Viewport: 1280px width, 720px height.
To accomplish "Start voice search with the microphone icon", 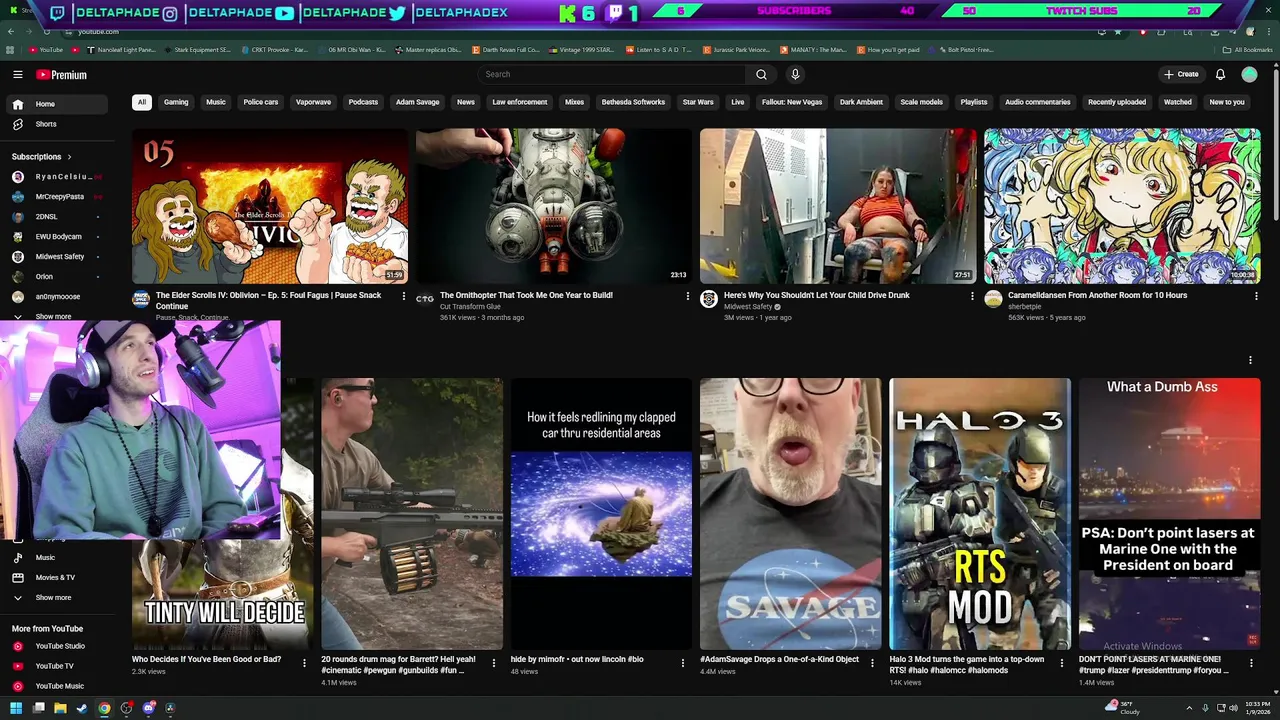I will pos(795,74).
